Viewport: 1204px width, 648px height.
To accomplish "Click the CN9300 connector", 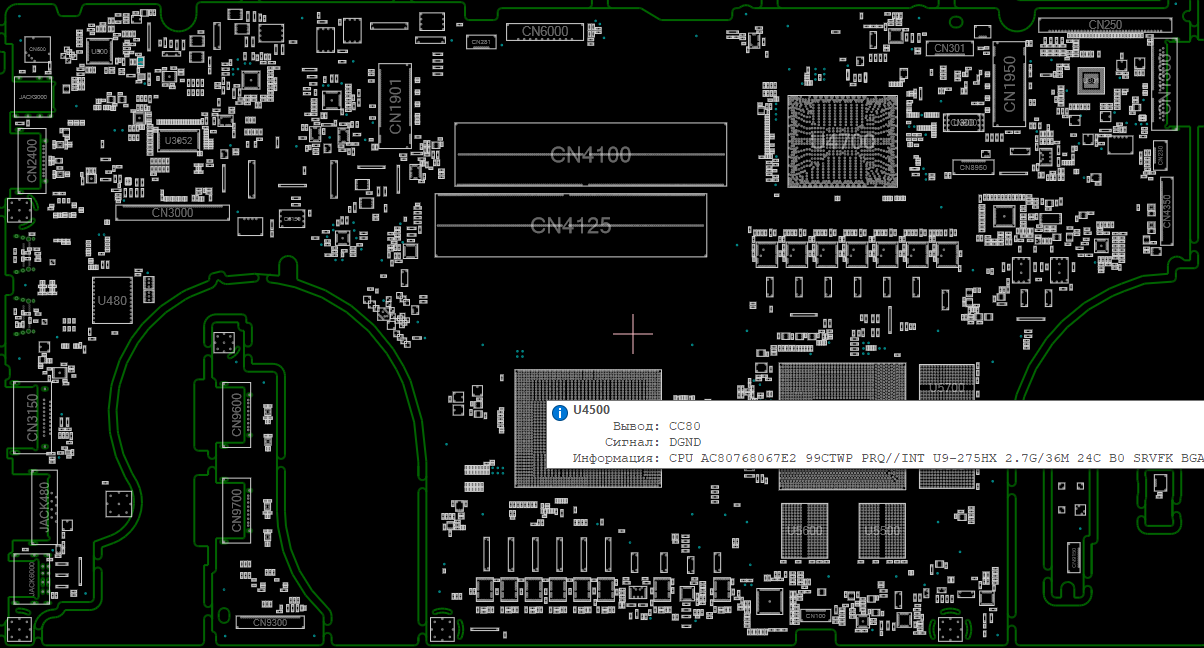I will pos(269,623).
